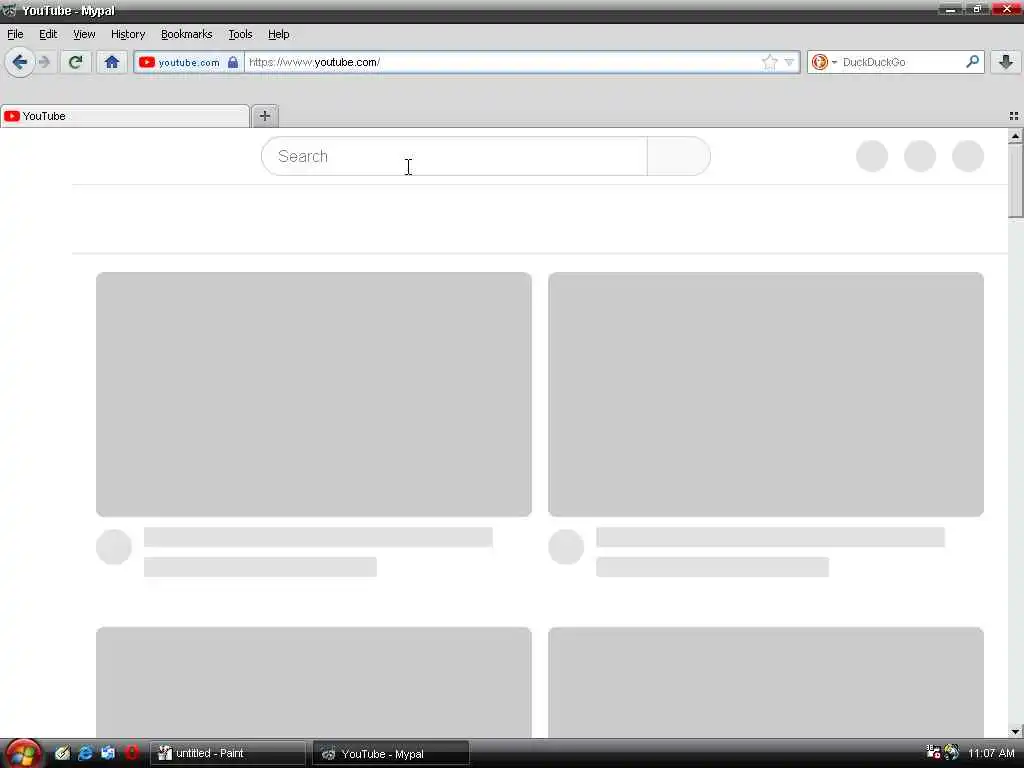Open the DuckDuckGo search engine selector
Screen dimensions: 1024x768
pyautogui.click(x=824, y=62)
